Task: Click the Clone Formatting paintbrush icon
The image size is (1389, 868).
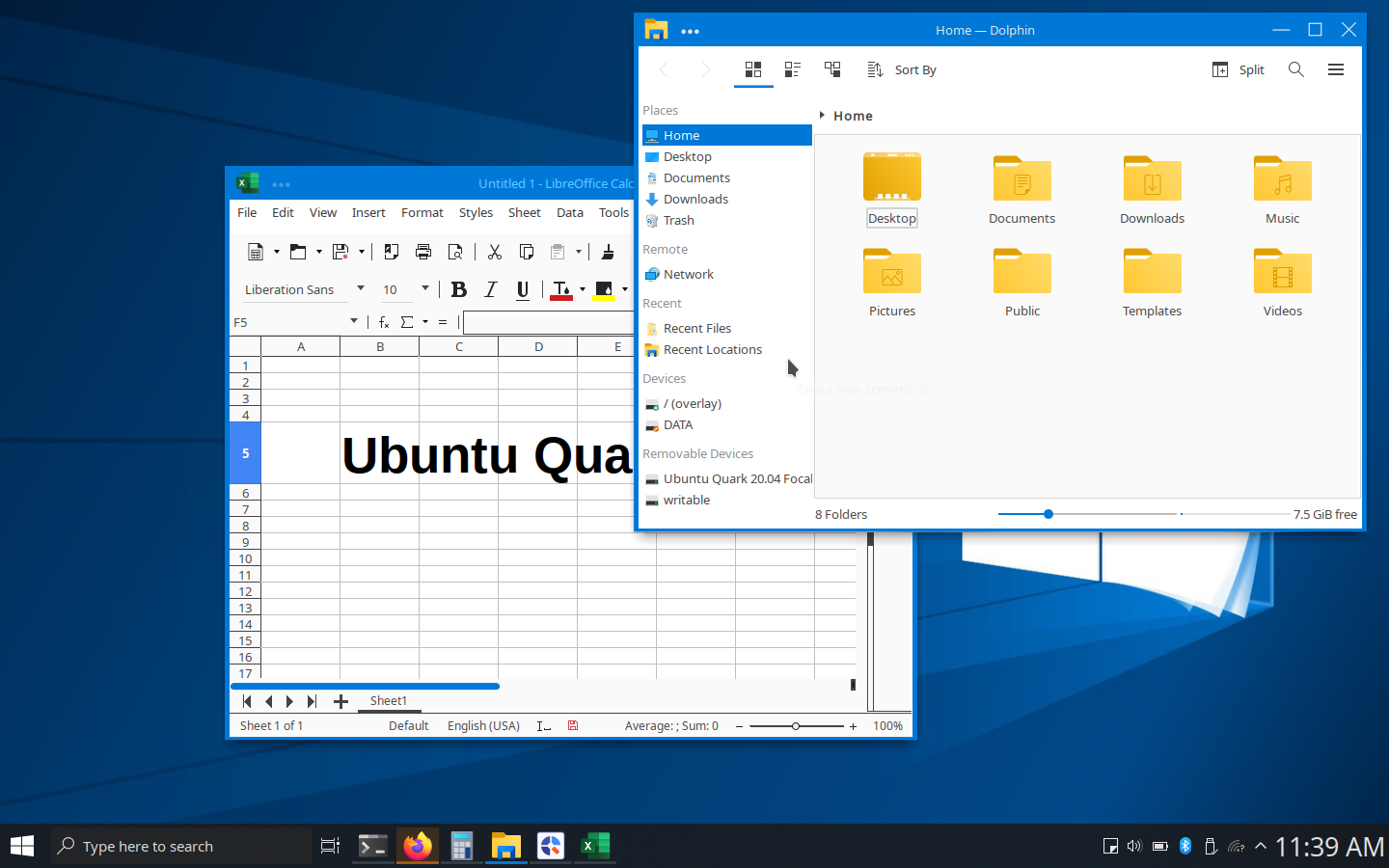Action: 608,252
